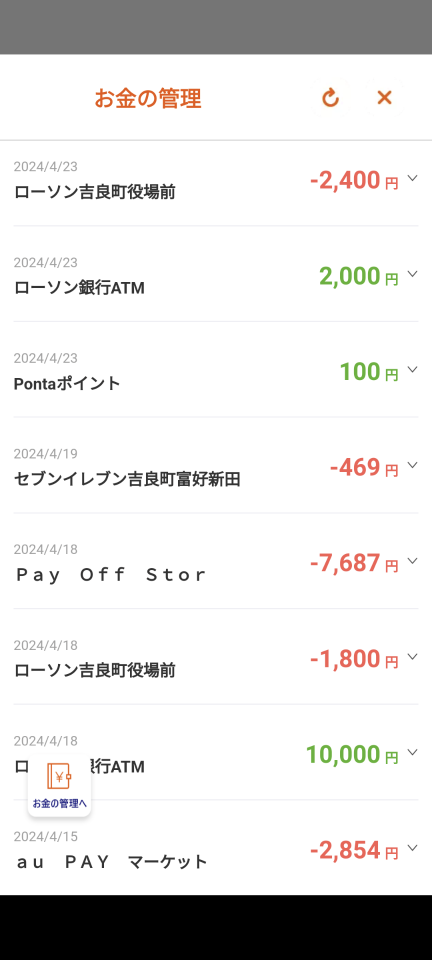Image resolution: width=432 pixels, height=960 pixels.
Task: Expand the -7,687円 Pay Off Stor chevron
Action: point(412,561)
